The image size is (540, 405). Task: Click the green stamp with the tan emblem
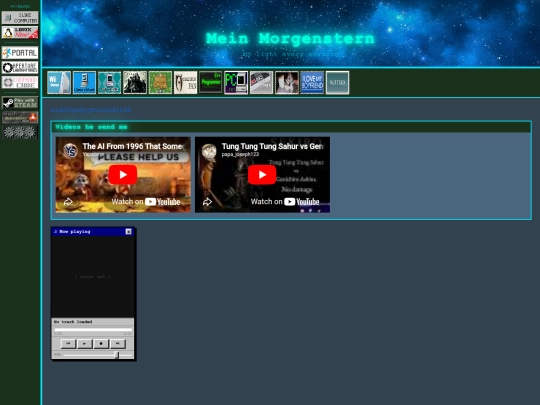(160, 83)
